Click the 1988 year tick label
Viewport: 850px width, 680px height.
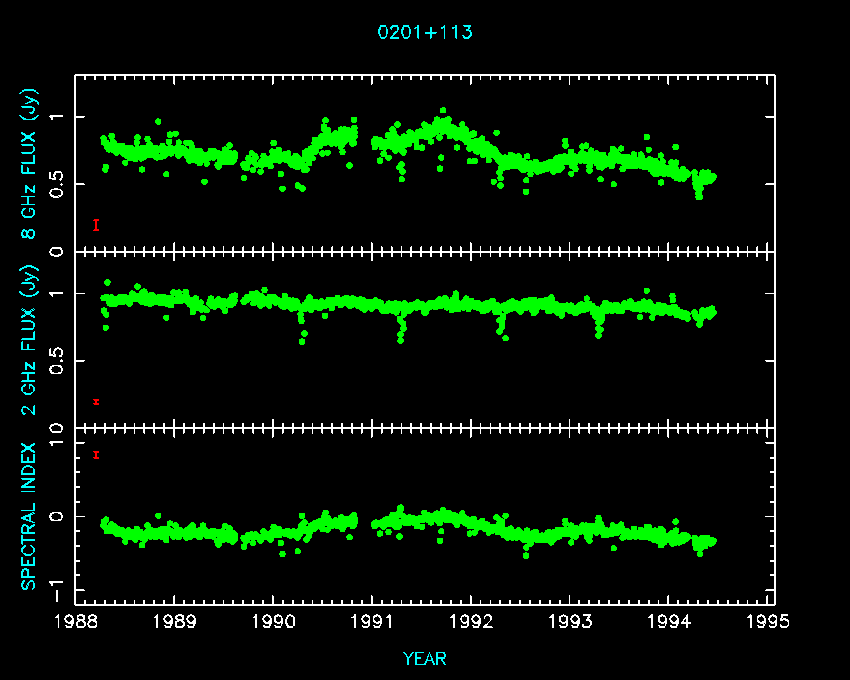coord(76,622)
